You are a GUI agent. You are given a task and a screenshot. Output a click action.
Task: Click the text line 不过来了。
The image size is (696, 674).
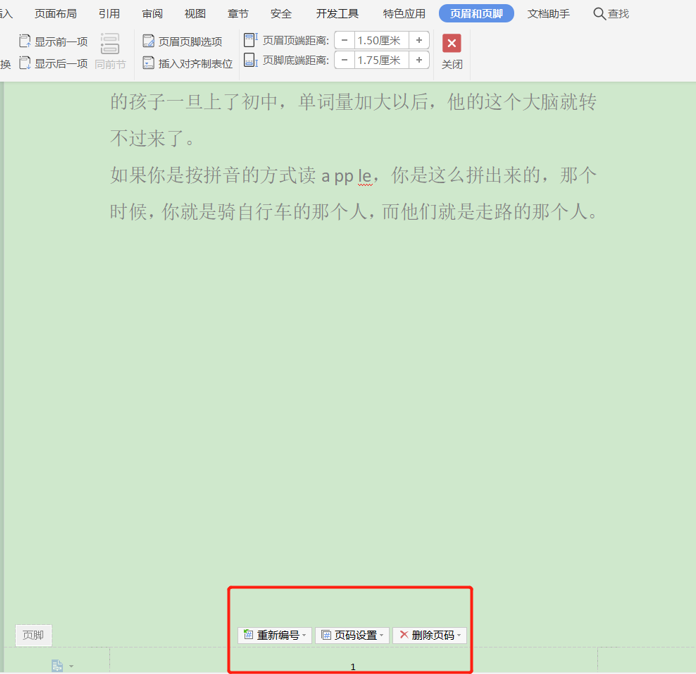point(152,139)
